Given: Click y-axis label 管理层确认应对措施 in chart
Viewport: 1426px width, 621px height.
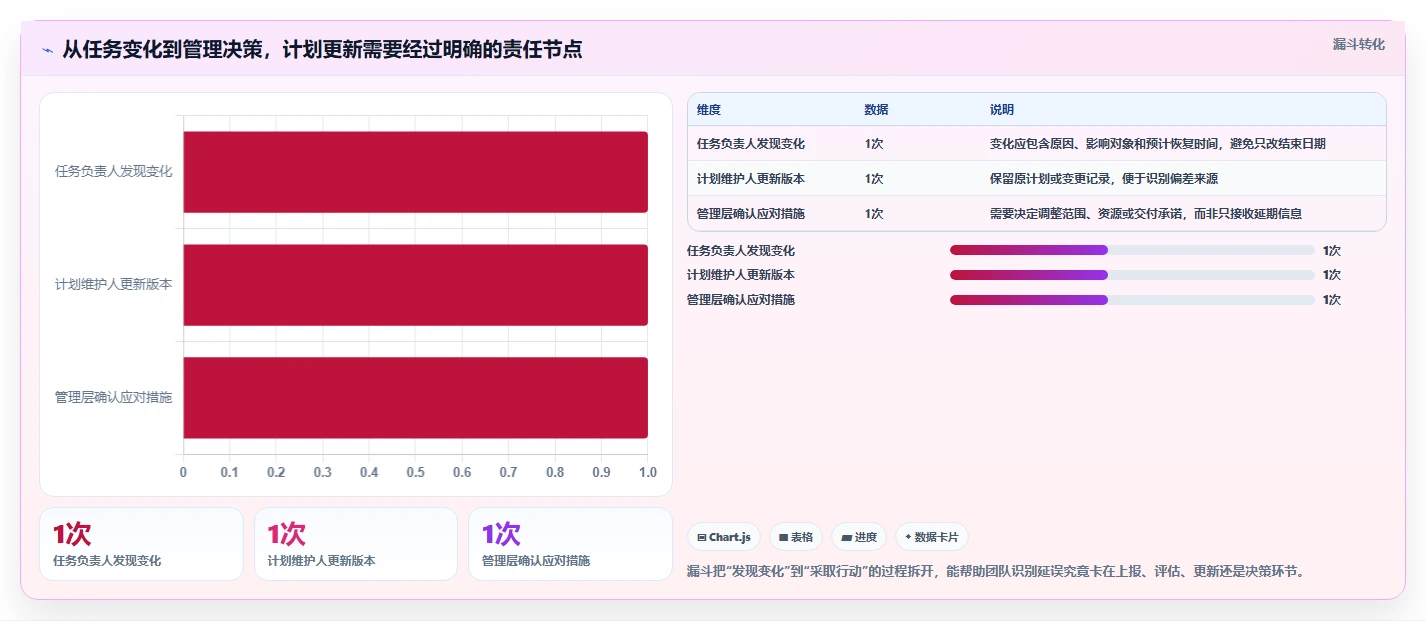Looking at the screenshot, I should (114, 397).
